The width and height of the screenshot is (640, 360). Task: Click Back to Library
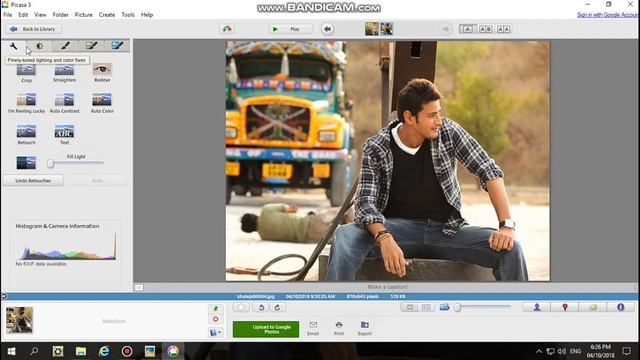34,29
